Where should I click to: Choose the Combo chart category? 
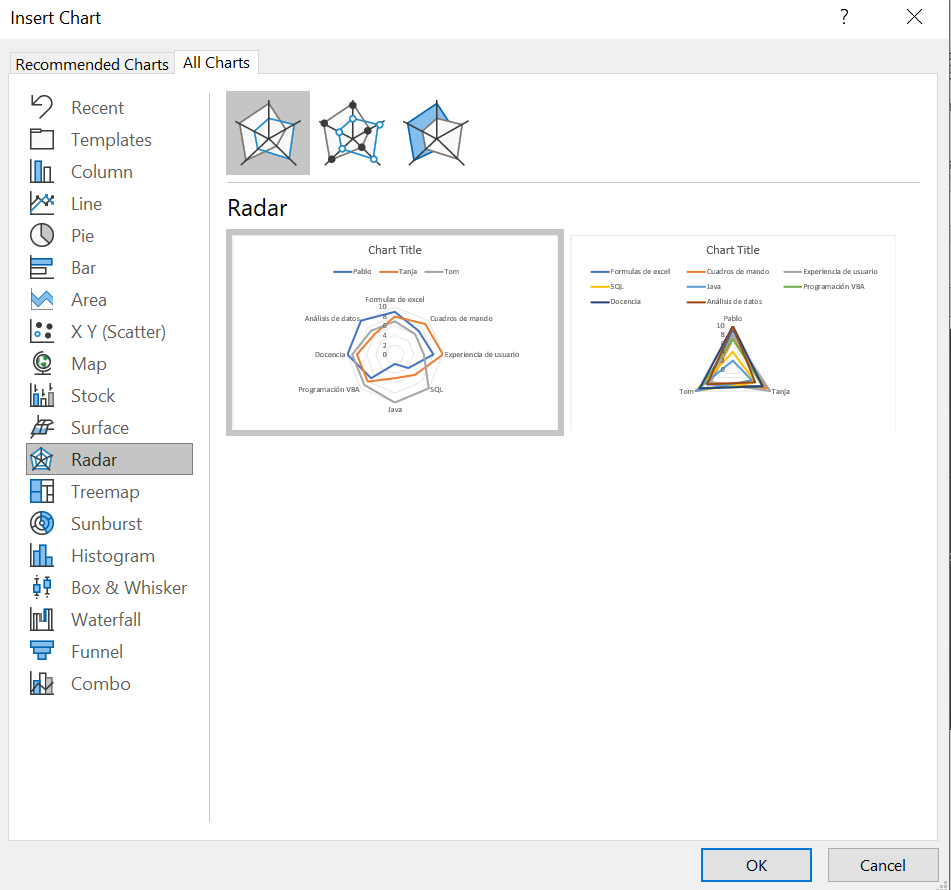110,684
